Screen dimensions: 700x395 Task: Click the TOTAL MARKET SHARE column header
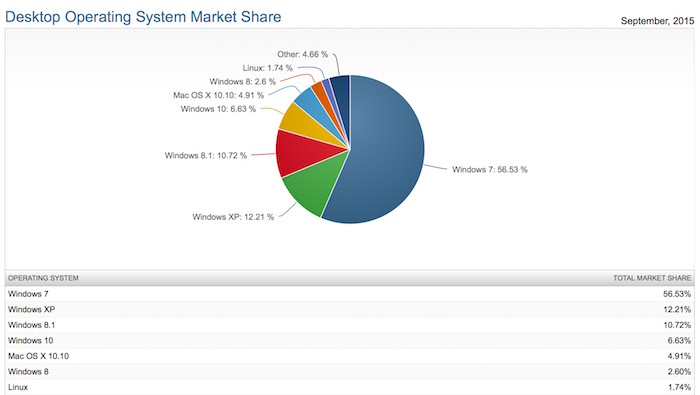point(652,278)
